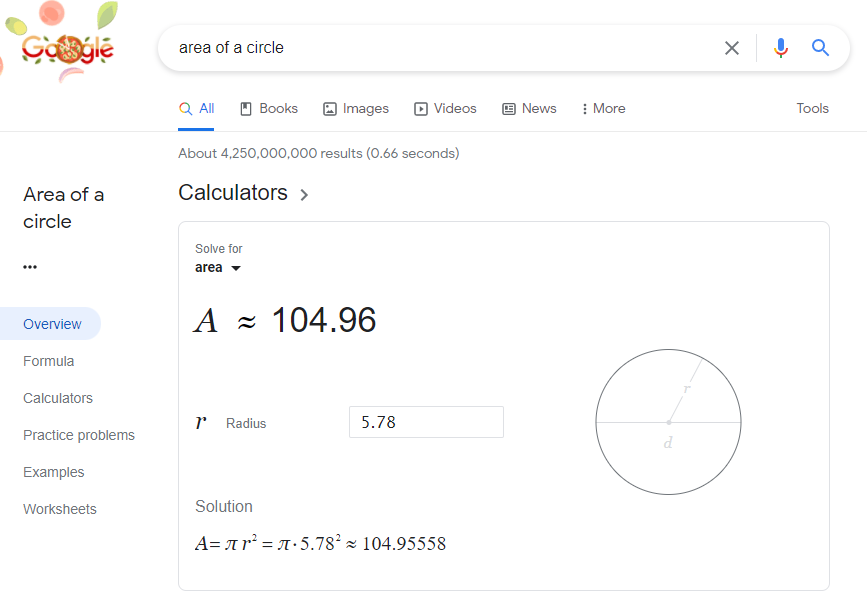Expand the More search options menu
867x611 pixels.
[x=603, y=109]
